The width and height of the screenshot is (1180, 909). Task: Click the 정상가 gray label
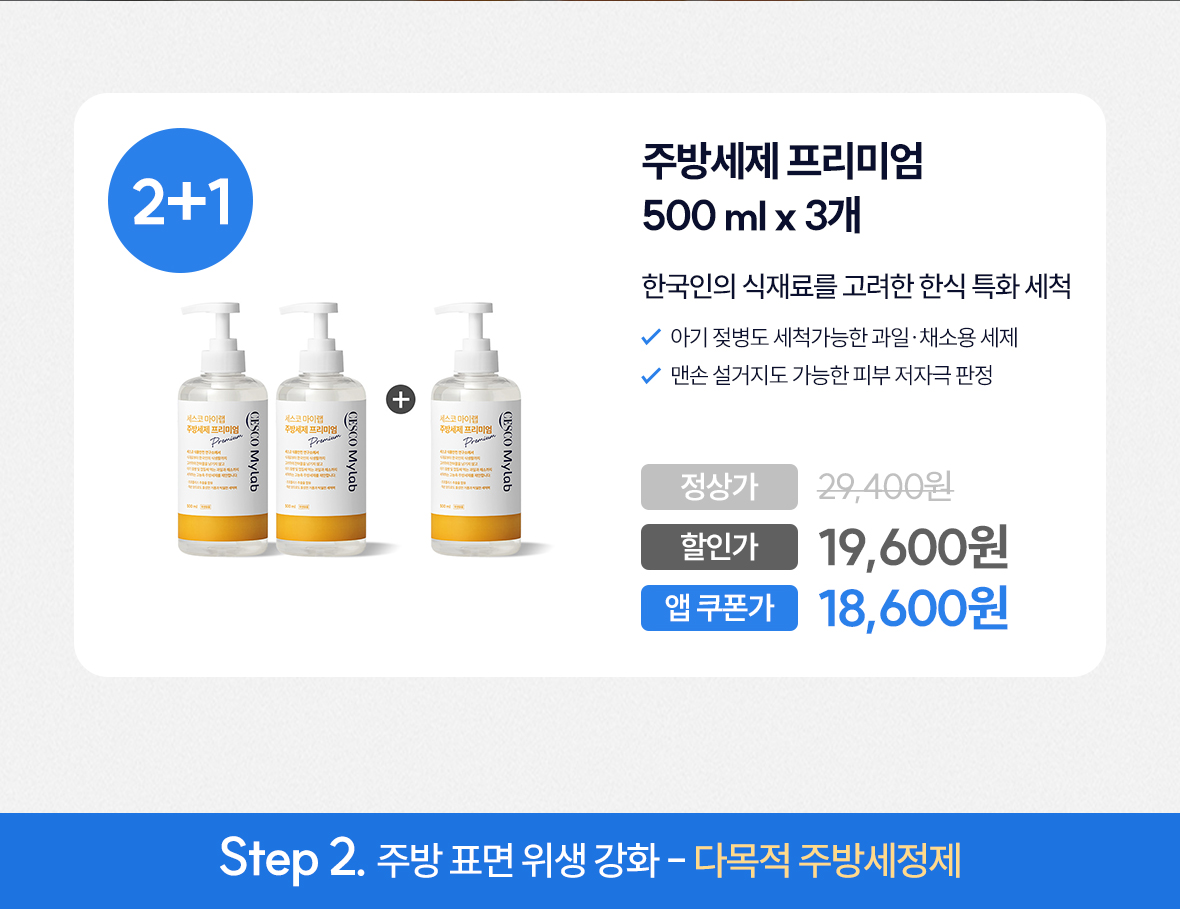[x=719, y=487]
